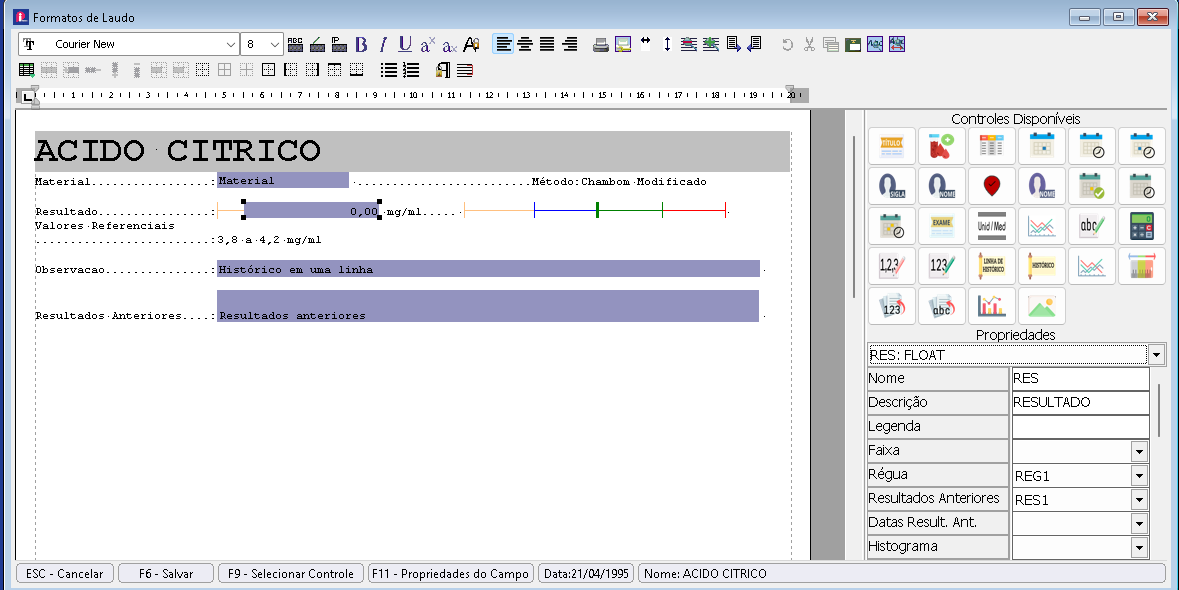Open the Courier New font dropdown
Viewport: 1179px width, 590px height.
[231, 44]
